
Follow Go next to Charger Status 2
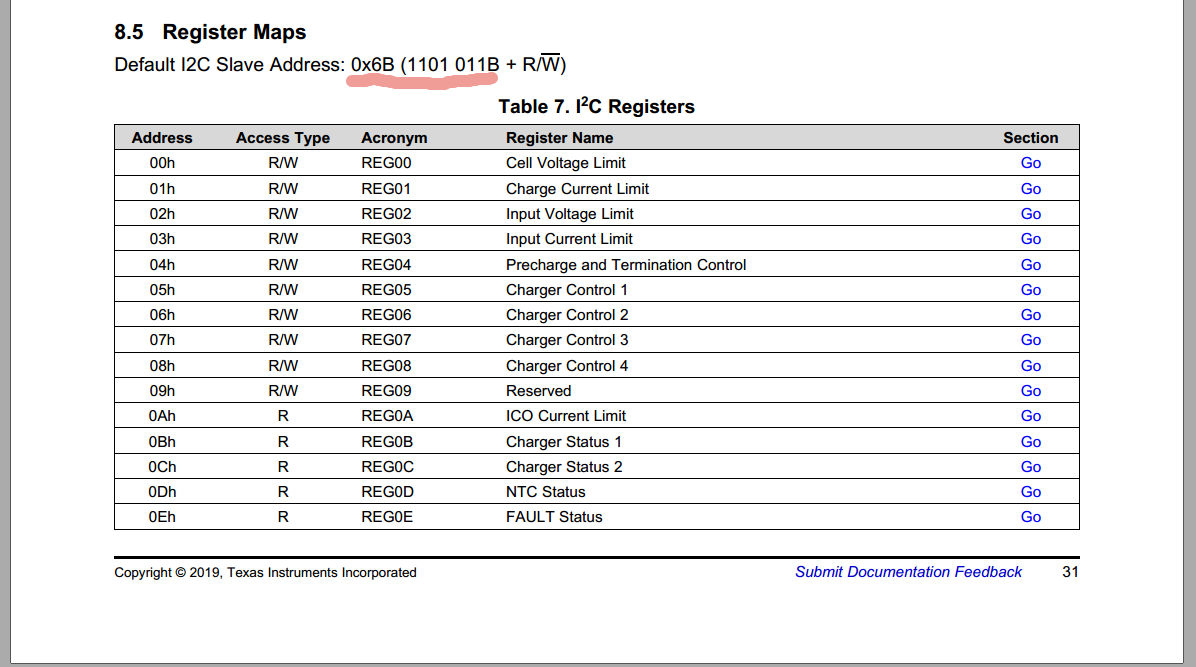[x=1030, y=466]
